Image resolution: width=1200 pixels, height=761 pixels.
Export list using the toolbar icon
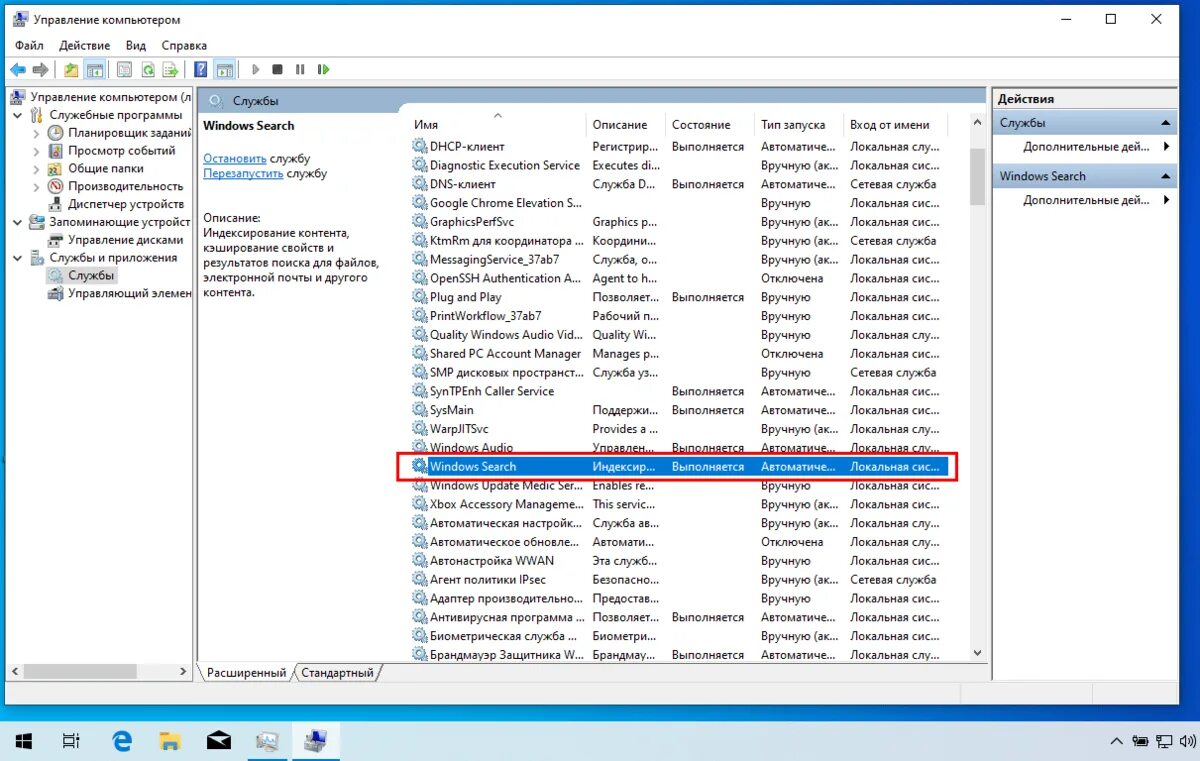click(x=171, y=70)
